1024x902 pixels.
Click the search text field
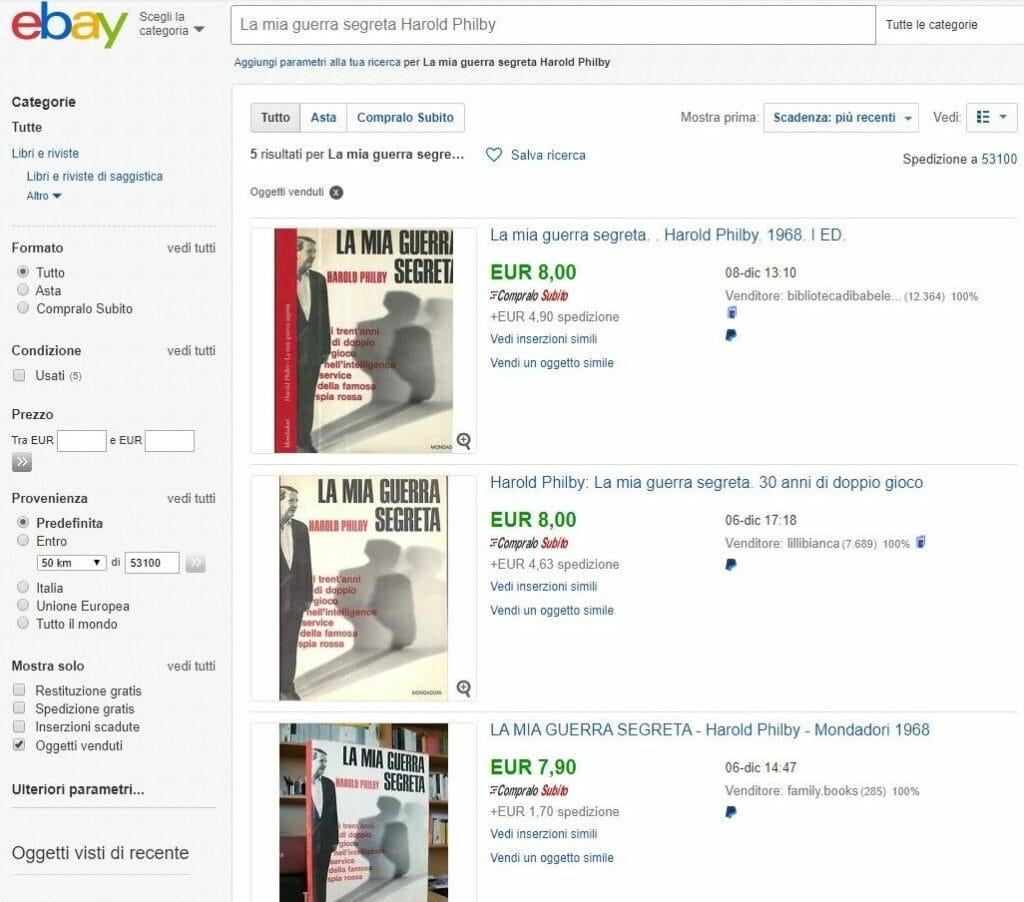click(552, 25)
